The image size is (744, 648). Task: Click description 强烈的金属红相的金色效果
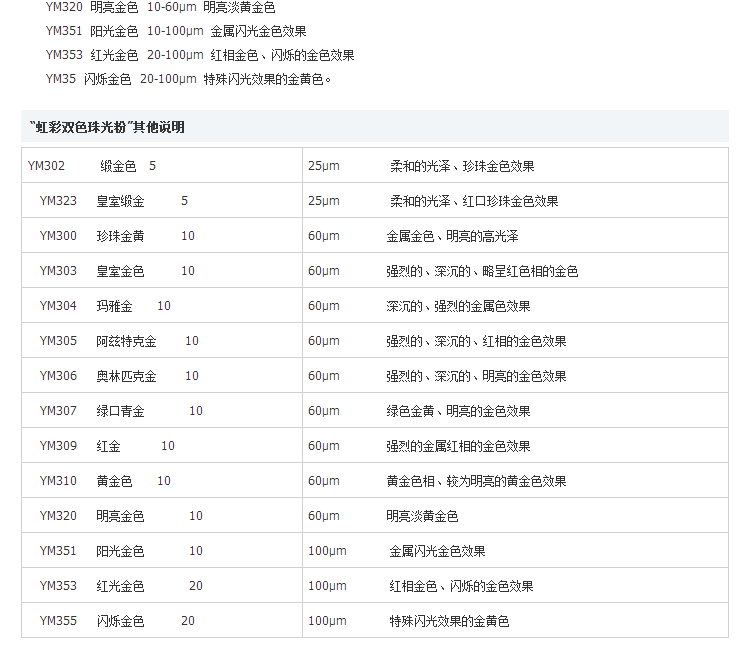[458, 446]
